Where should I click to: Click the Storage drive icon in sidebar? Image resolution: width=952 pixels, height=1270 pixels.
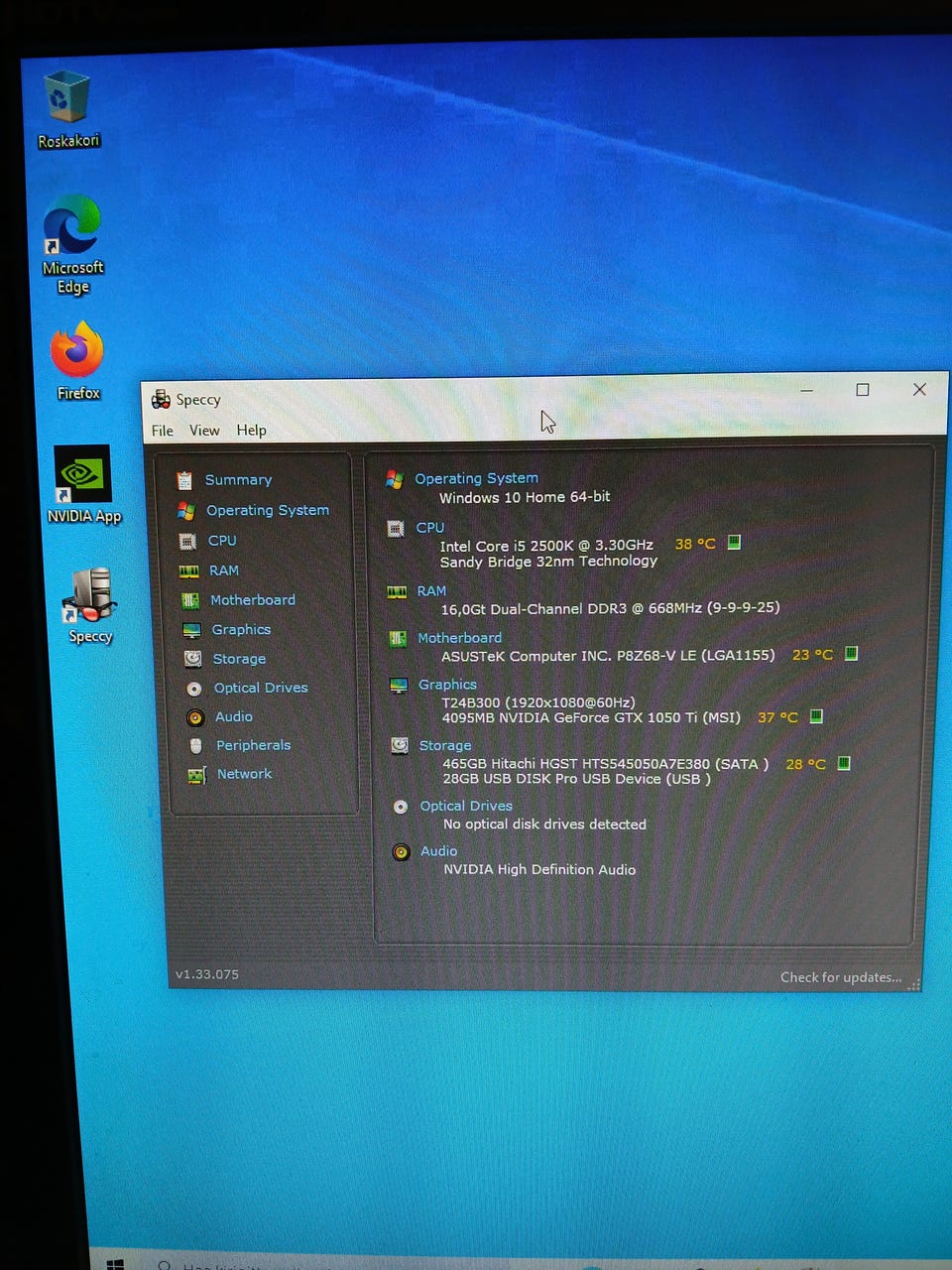pos(192,659)
